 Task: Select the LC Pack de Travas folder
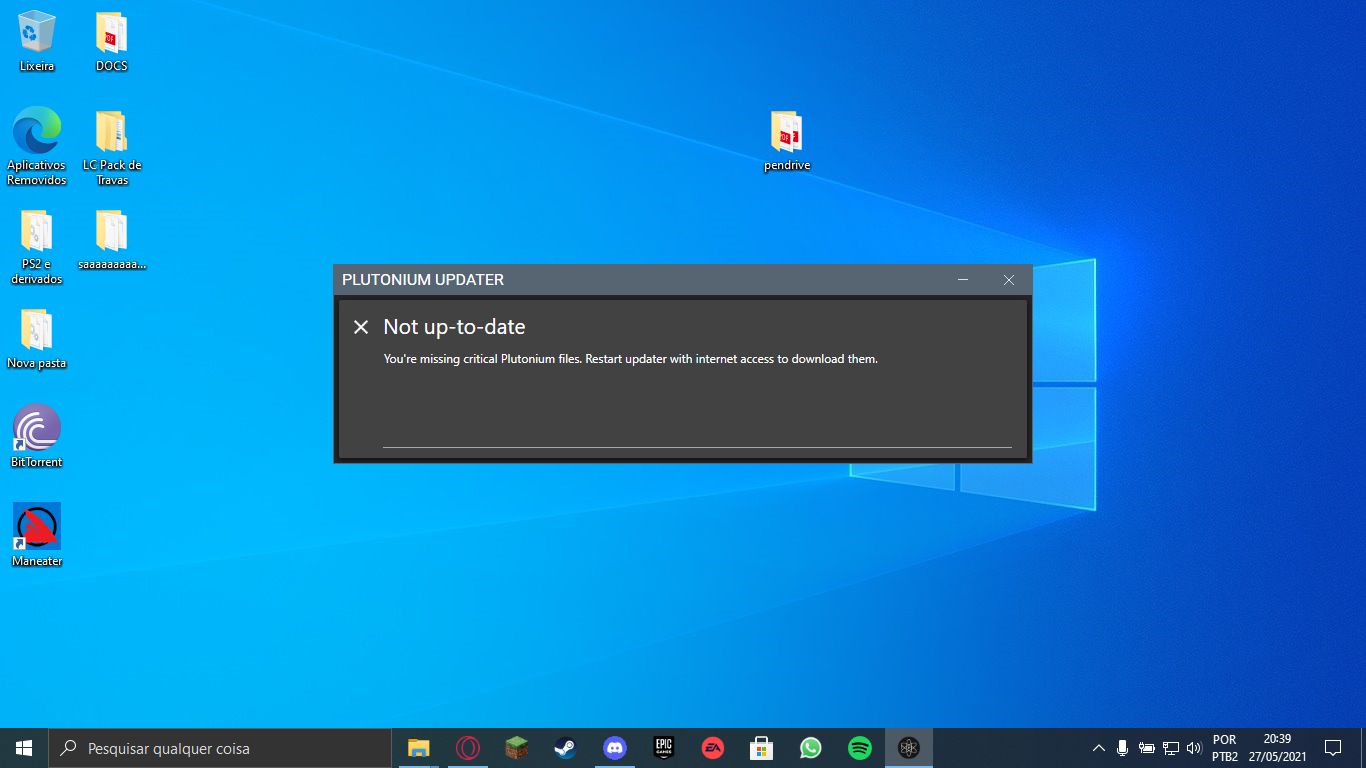click(x=112, y=146)
